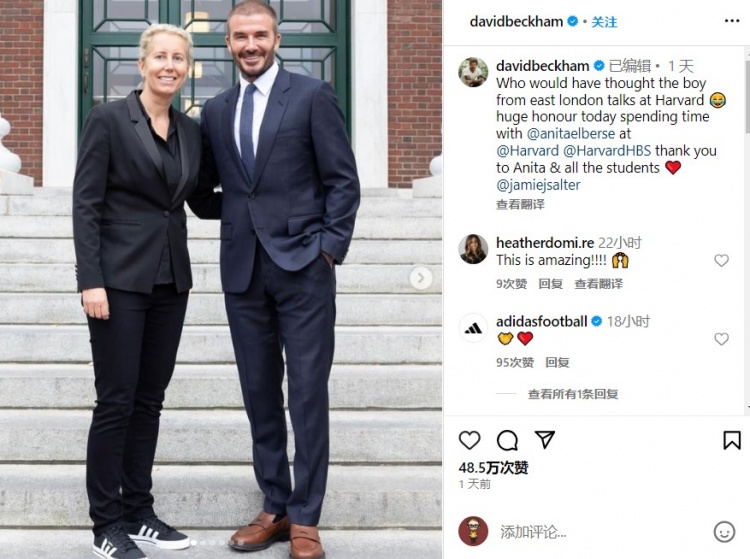Show caption translation via 查看翻译
This screenshot has height=559, width=750.
(520, 205)
